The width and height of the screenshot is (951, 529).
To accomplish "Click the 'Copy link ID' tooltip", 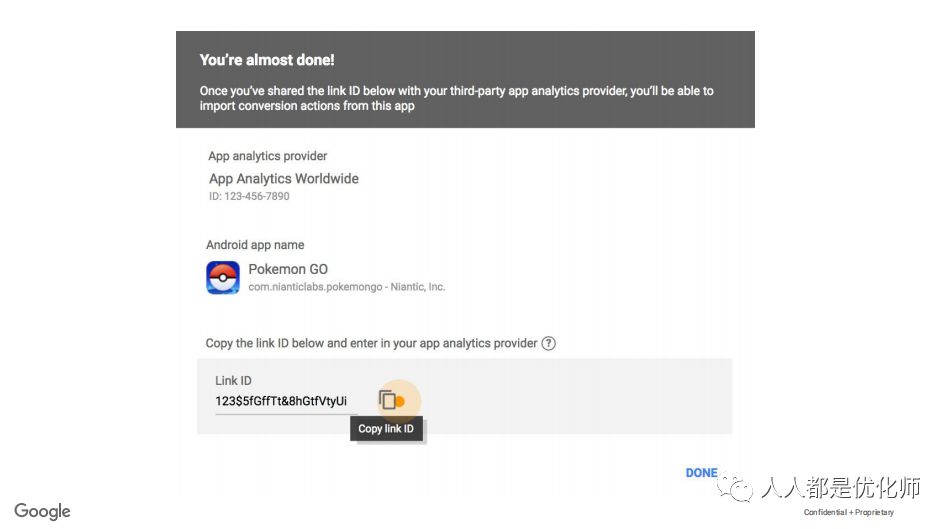I will pos(386,428).
